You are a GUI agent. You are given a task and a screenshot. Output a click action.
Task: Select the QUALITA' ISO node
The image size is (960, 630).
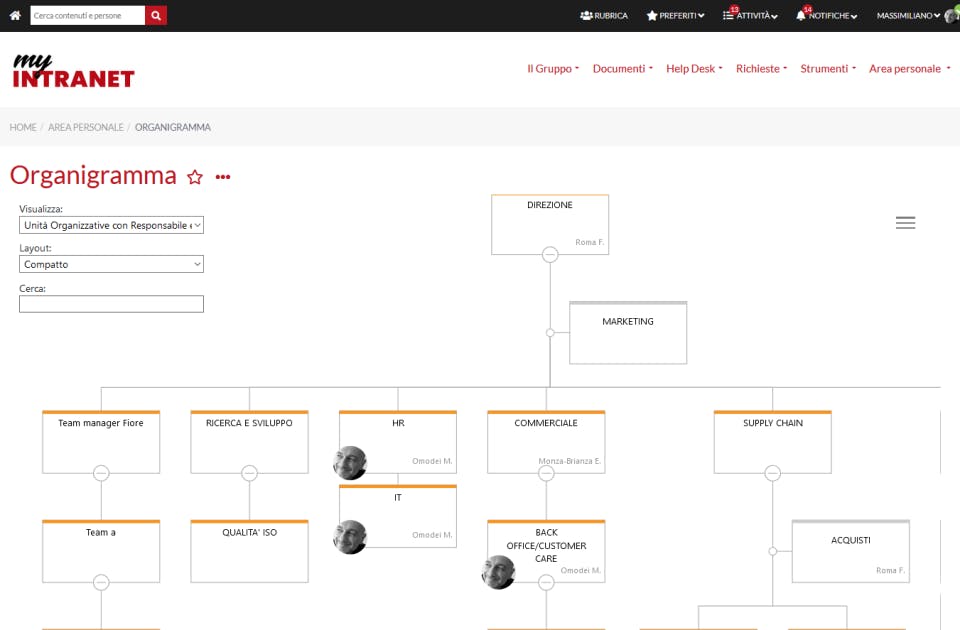pyautogui.click(x=249, y=552)
